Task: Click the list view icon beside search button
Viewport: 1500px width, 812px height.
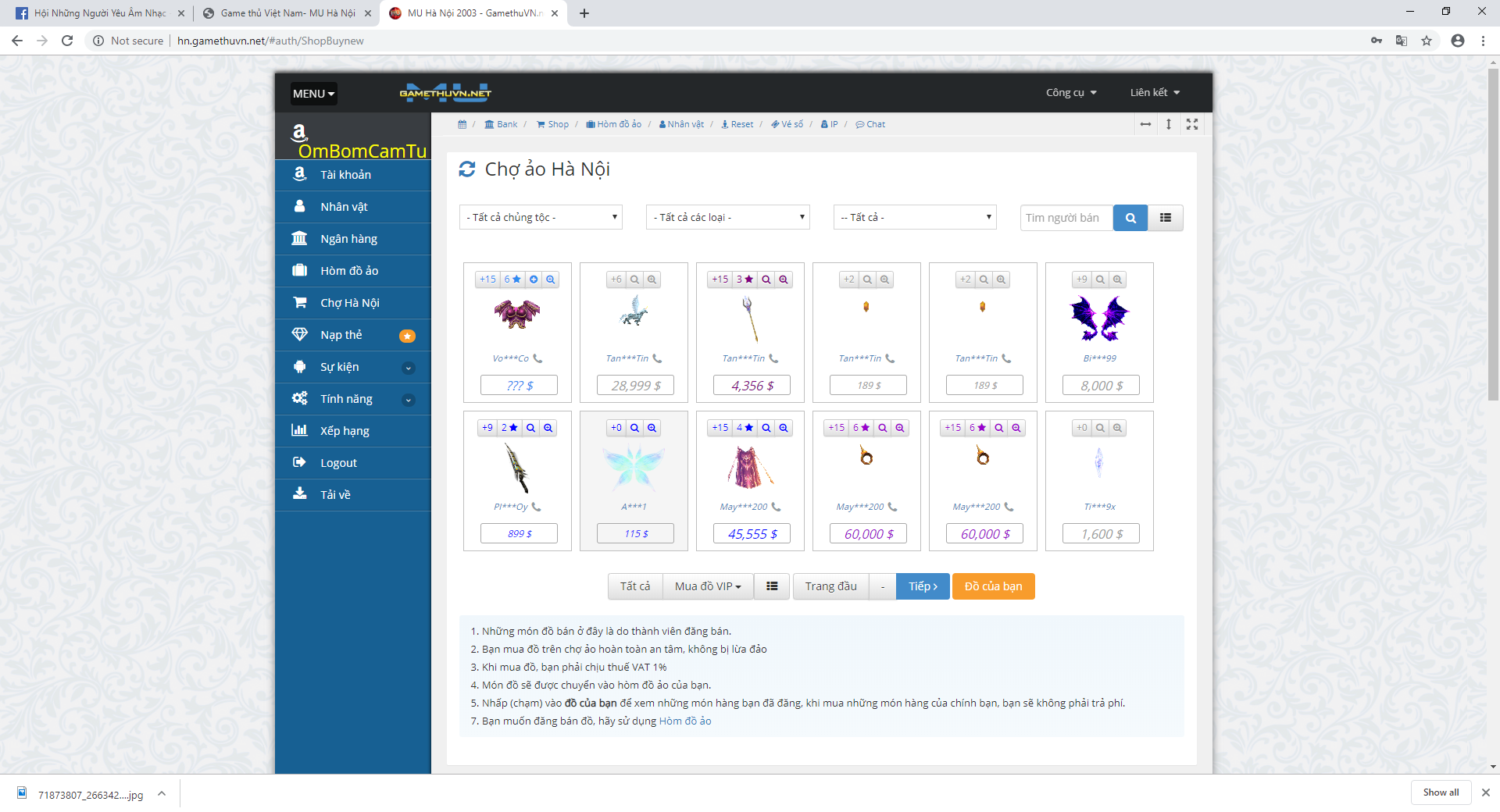Action: [x=1165, y=218]
